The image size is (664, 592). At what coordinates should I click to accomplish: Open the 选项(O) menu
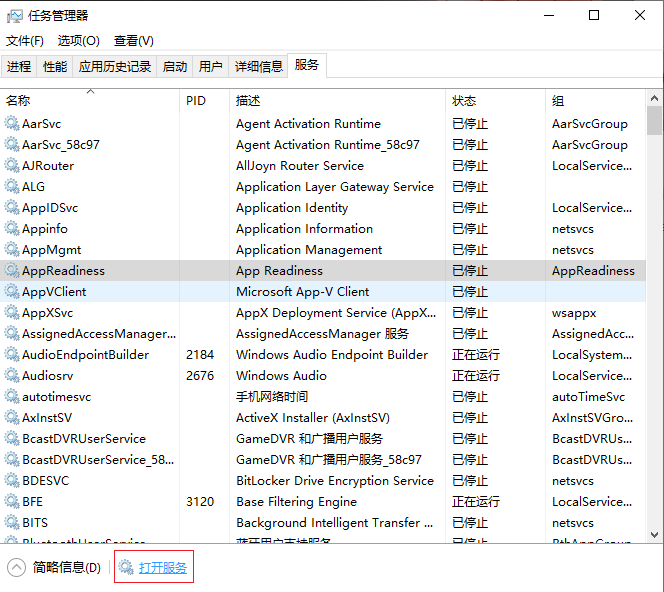point(78,41)
